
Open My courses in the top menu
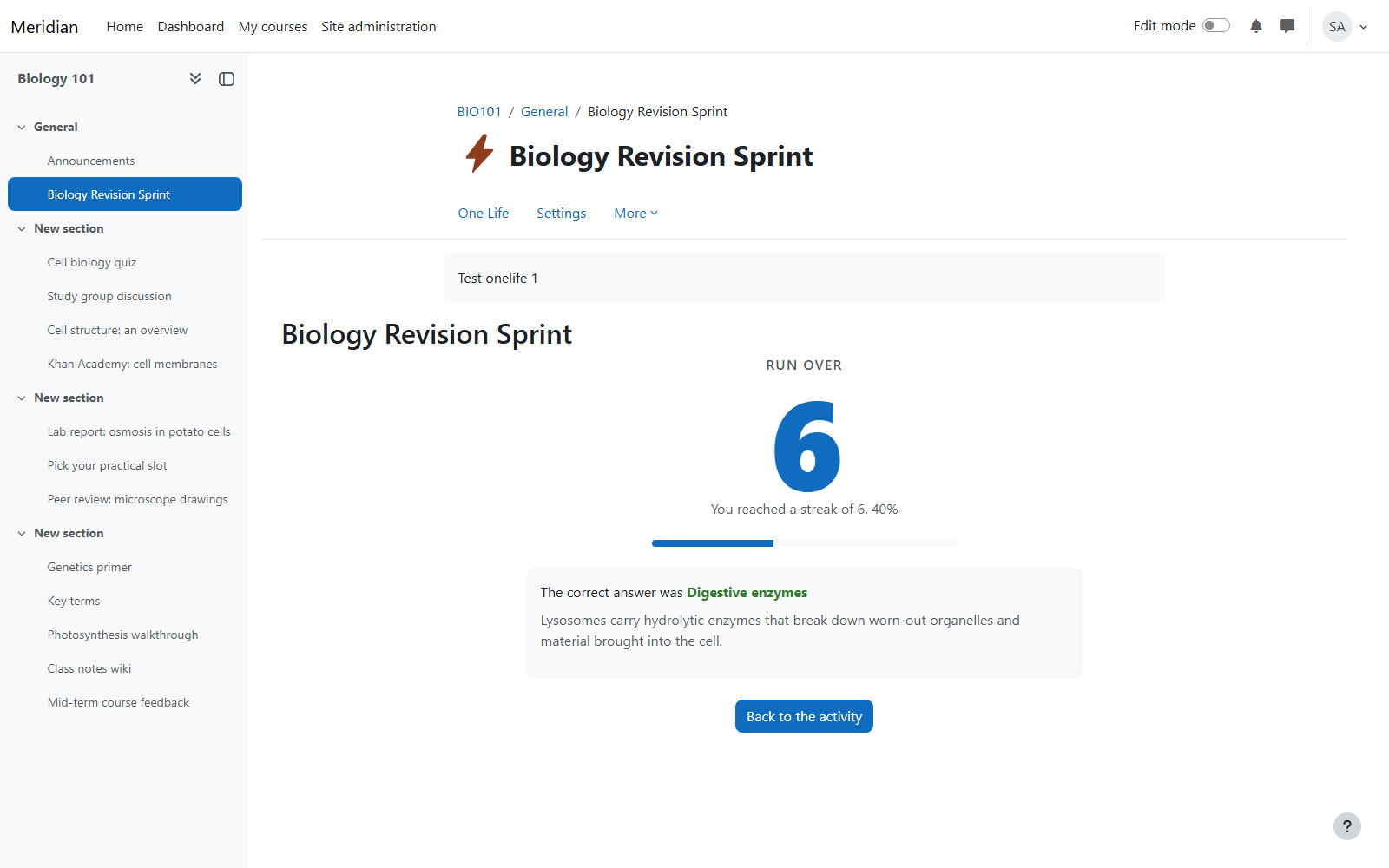tap(273, 26)
